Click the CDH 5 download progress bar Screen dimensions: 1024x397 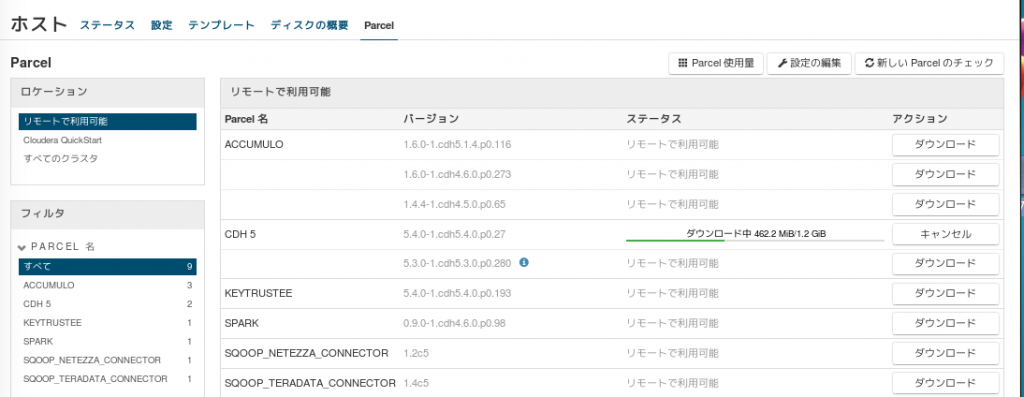click(x=755, y=240)
